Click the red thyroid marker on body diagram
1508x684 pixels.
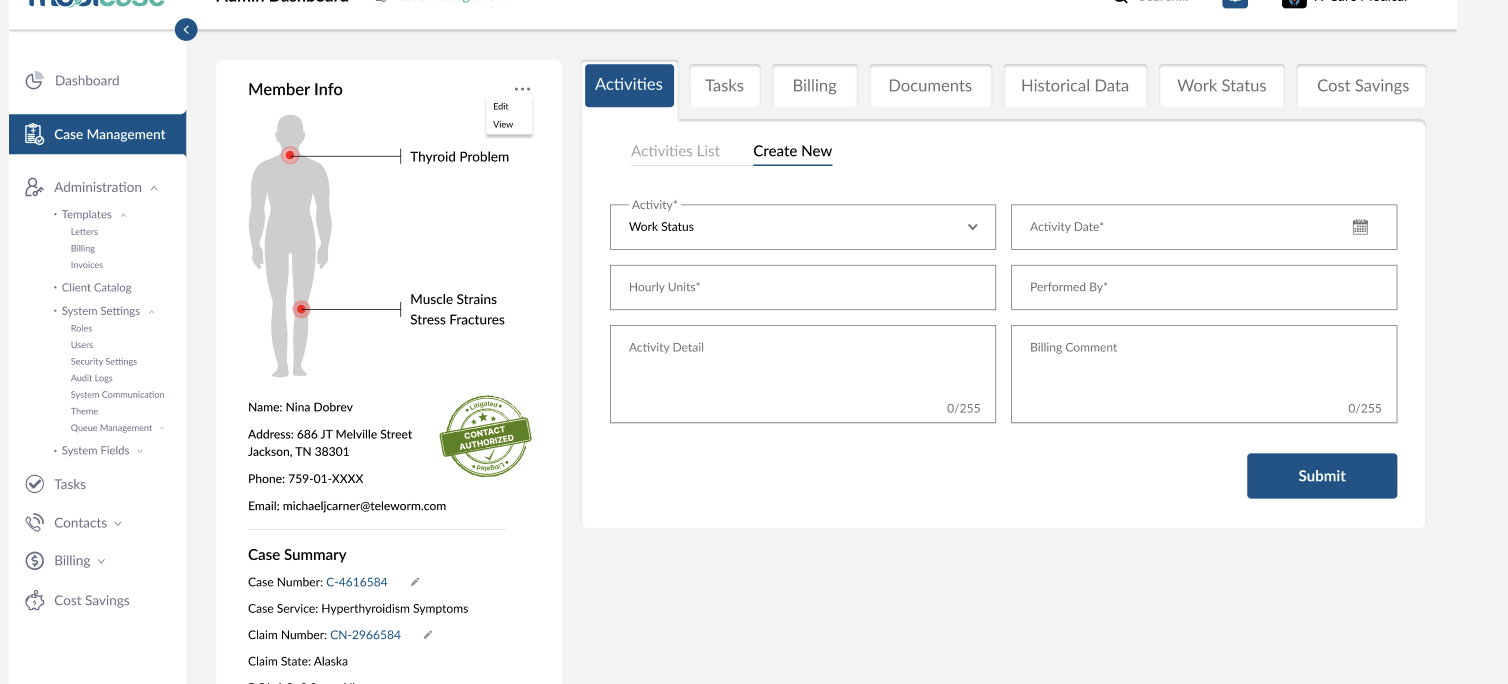[x=290, y=155]
